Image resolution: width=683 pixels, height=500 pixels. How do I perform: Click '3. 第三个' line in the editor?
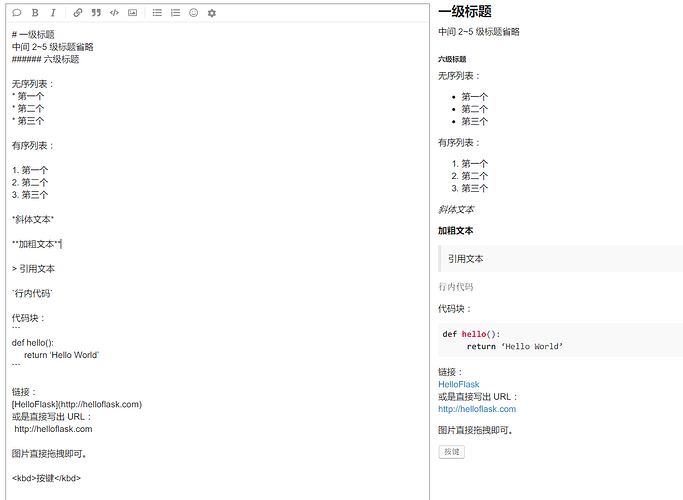point(30,195)
